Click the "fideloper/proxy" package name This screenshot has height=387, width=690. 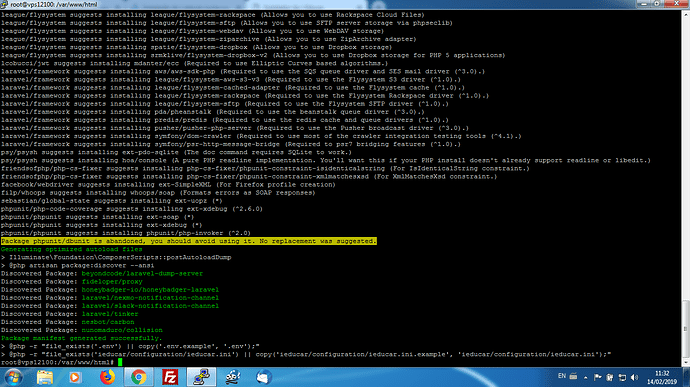click(x=112, y=282)
